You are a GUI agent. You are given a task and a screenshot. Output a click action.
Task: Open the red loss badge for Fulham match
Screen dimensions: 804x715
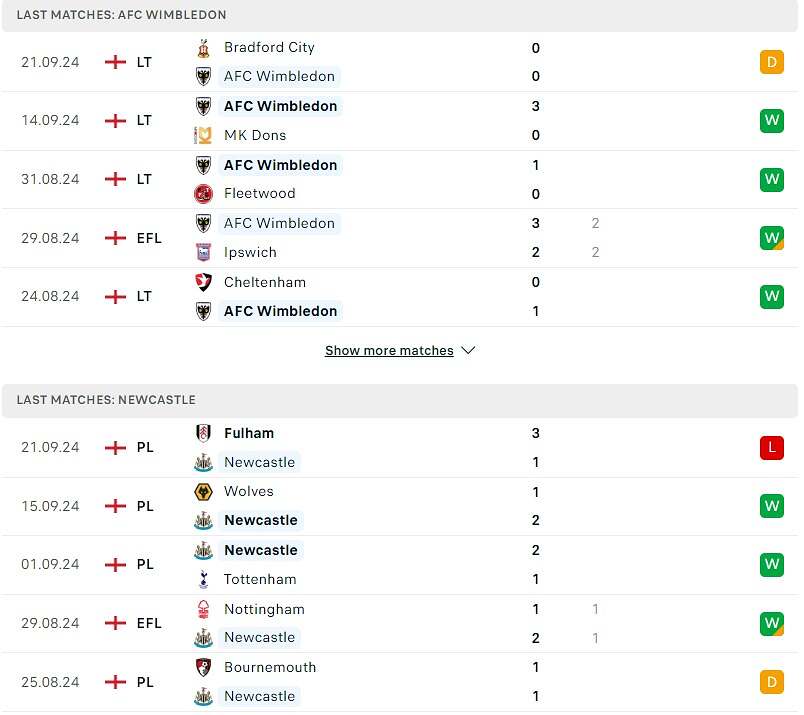coord(771,448)
